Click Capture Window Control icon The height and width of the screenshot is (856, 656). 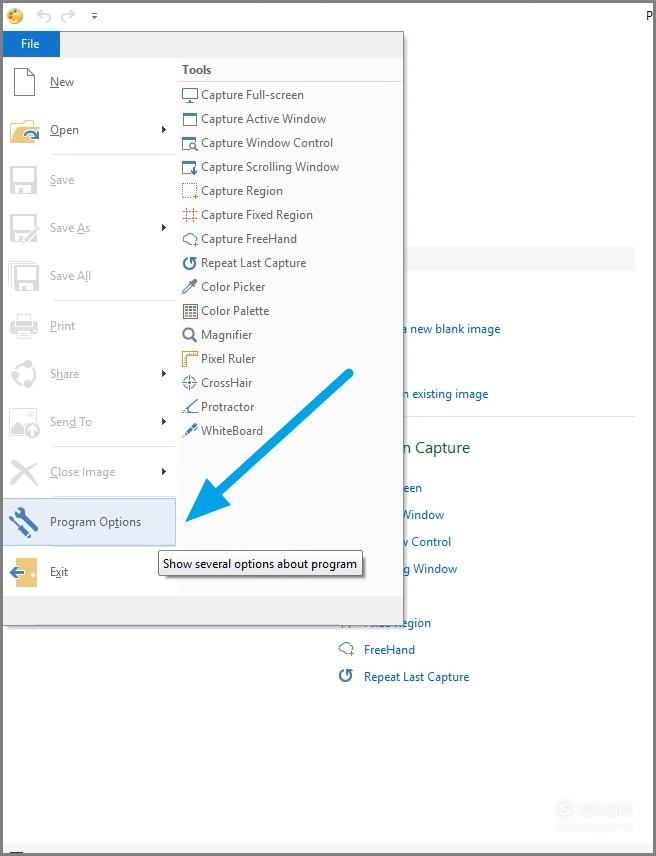[x=189, y=143]
